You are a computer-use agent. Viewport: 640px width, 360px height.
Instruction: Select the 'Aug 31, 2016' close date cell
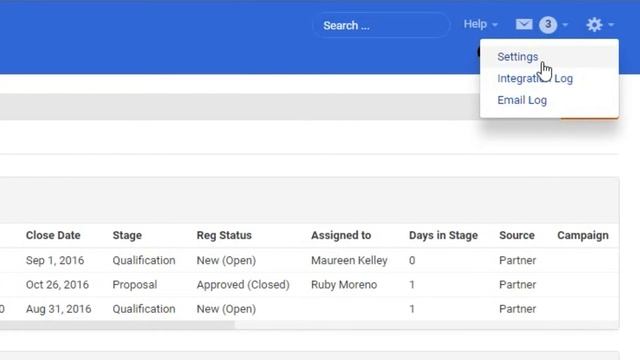(x=58, y=309)
